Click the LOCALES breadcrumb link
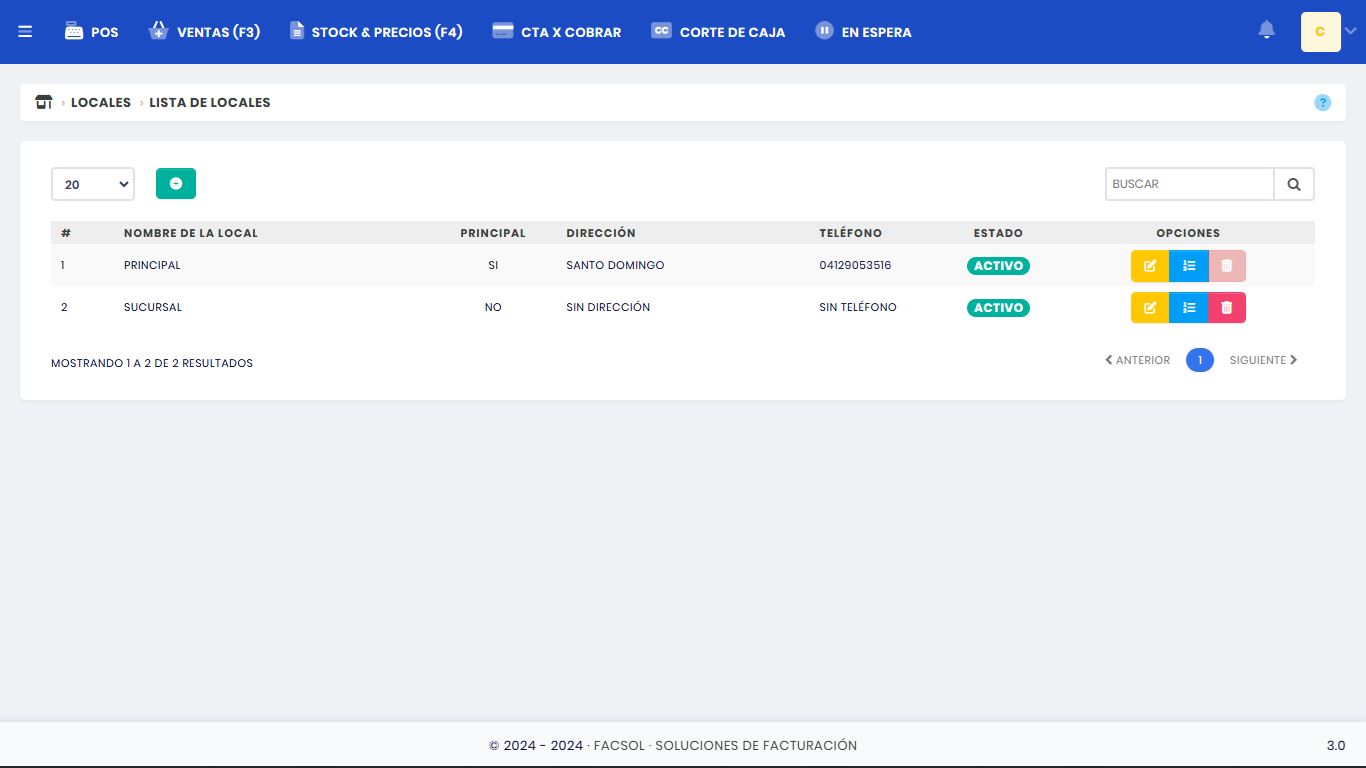 (x=101, y=102)
